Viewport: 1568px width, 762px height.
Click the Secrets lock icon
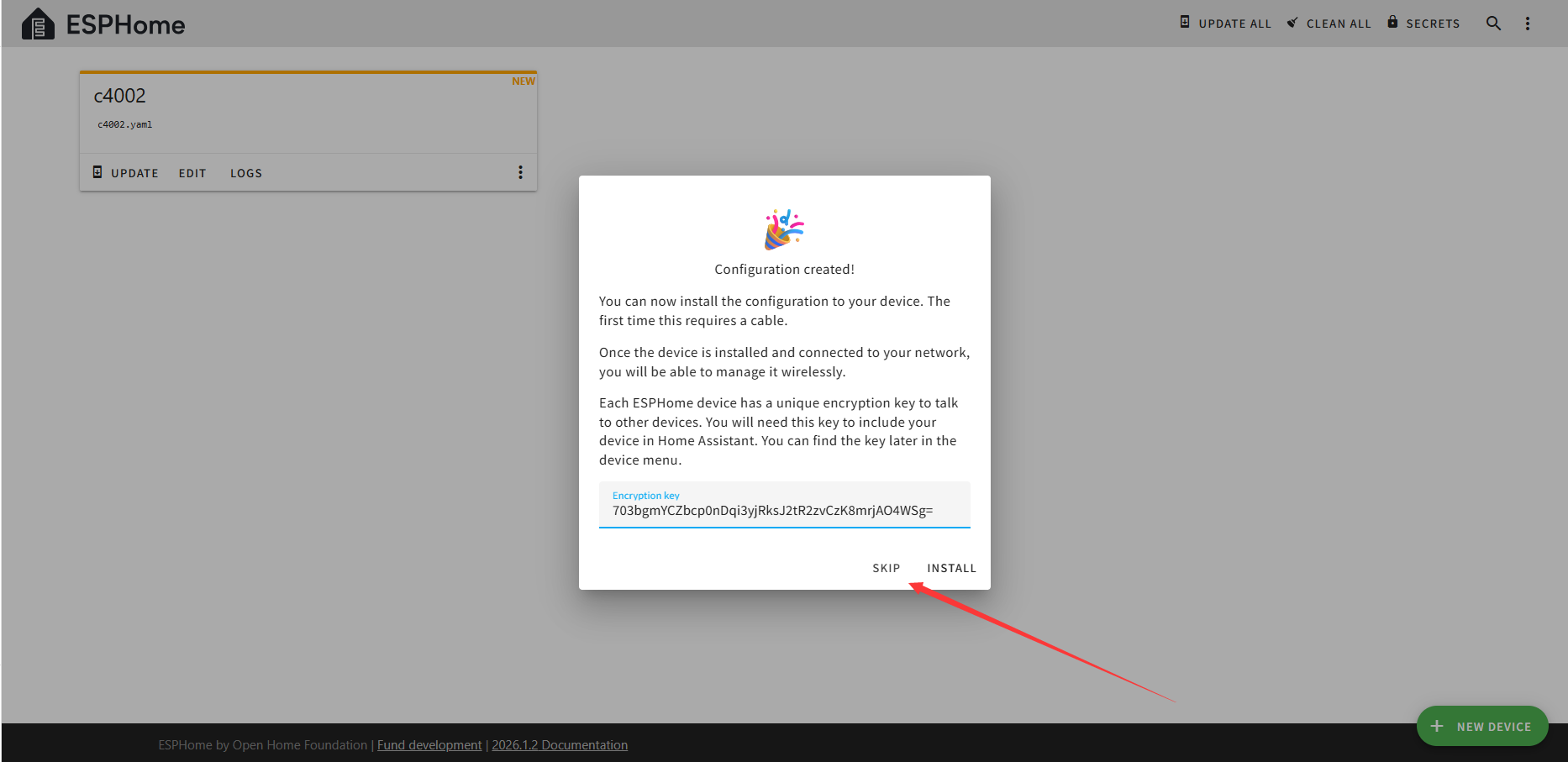(x=1392, y=23)
